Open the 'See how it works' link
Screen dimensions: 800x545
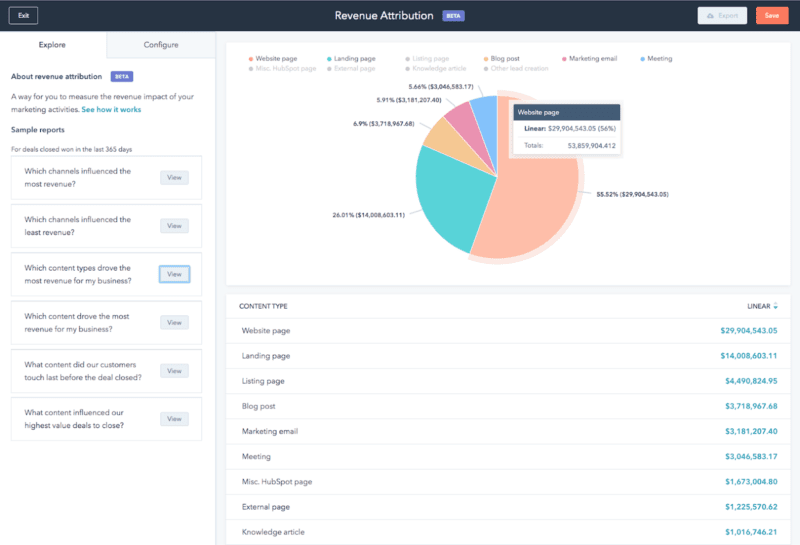111,108
